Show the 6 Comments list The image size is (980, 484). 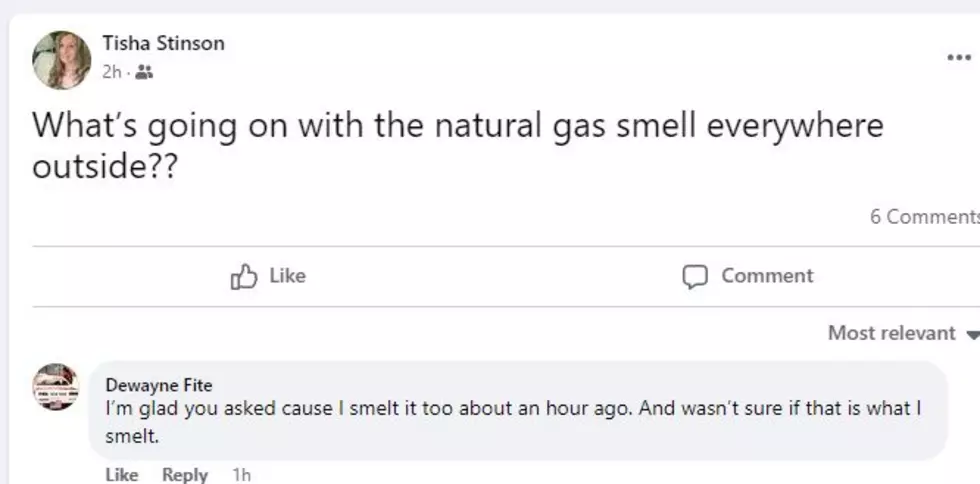tap(924, 216)
